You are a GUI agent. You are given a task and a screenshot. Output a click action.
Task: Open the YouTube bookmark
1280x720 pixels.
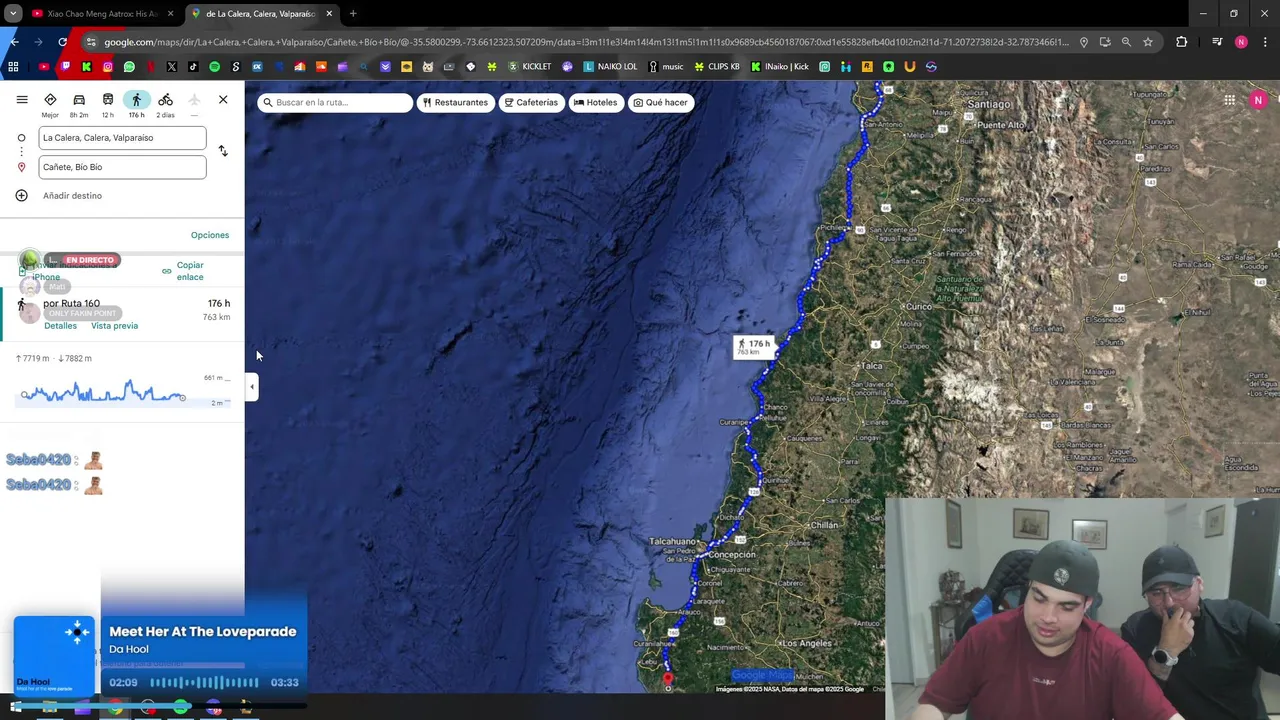[x=44, y=67]
